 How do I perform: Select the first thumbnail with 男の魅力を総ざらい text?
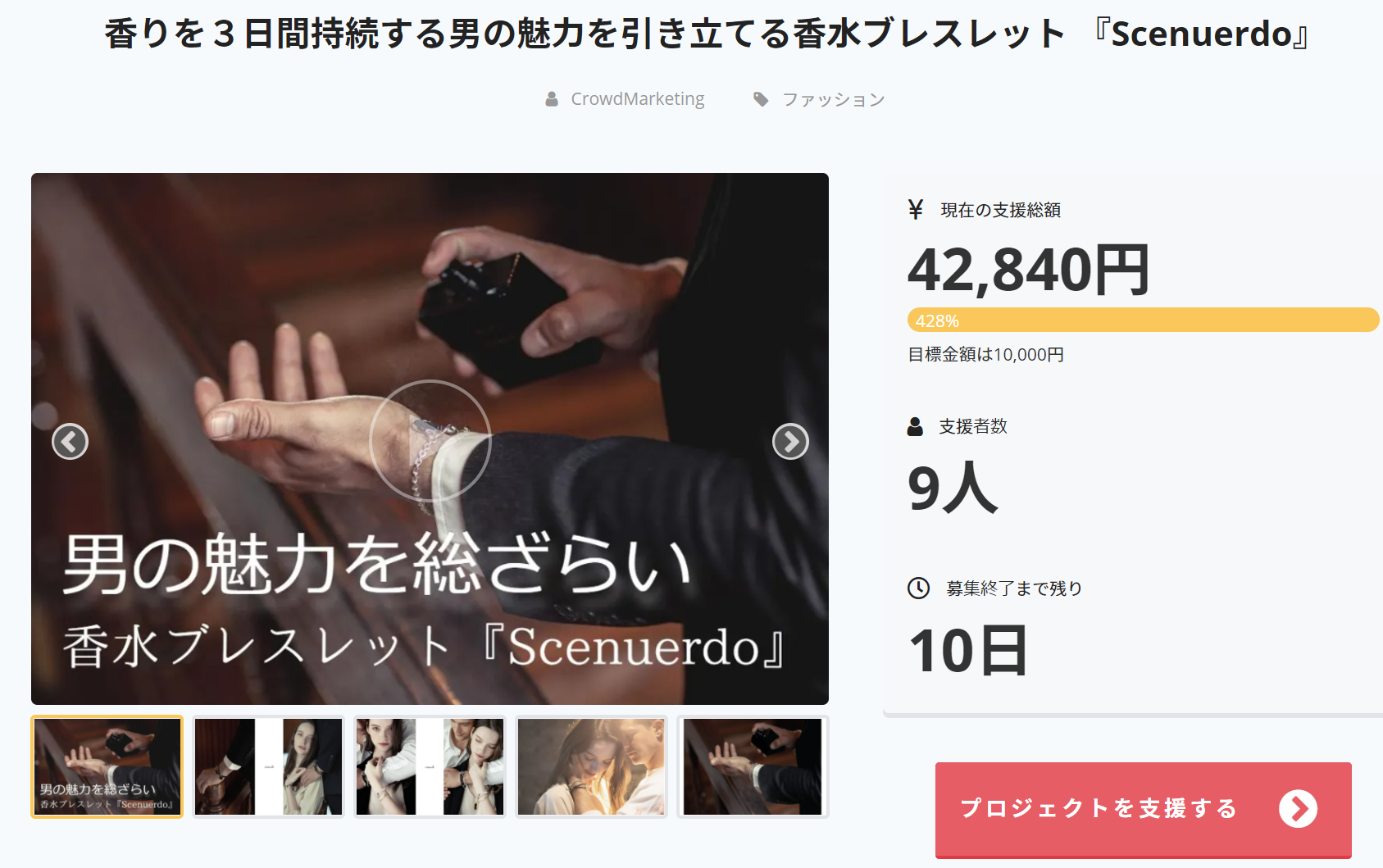(x=107, y=767)
